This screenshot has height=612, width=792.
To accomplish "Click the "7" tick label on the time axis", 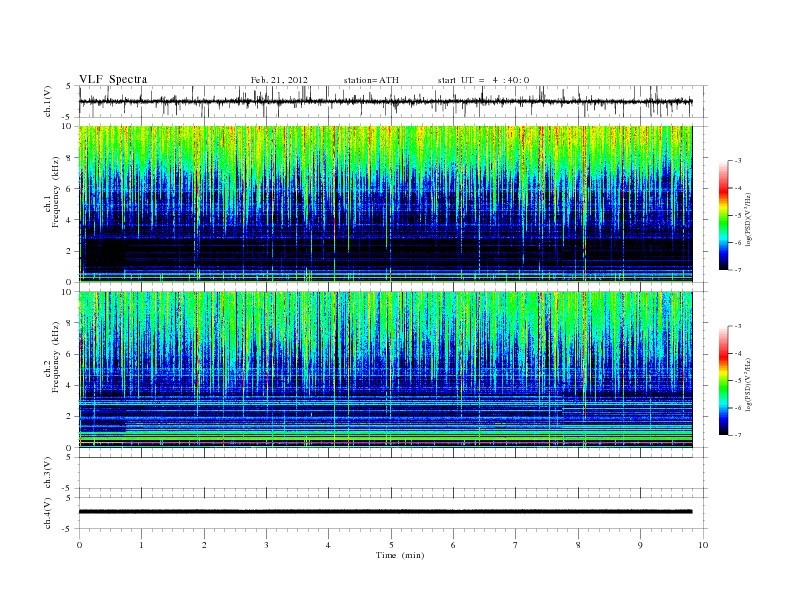I will point(516,545).
